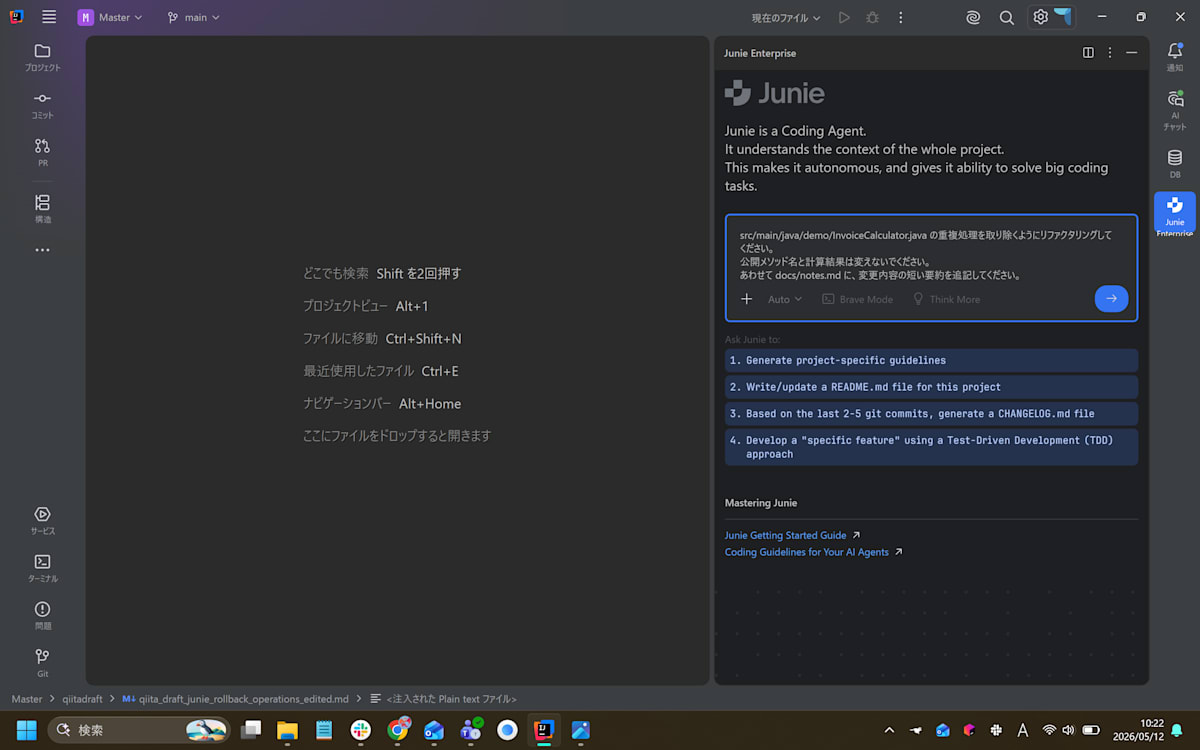Open the PR tool window
The height and width of the screenshot is (750, 1200).
point(42,153)
